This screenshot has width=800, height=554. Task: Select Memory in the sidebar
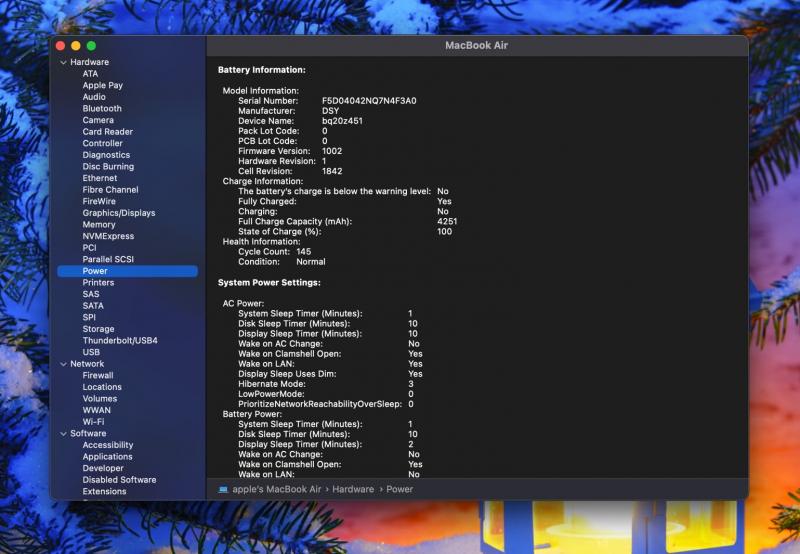tap(99, 224)
